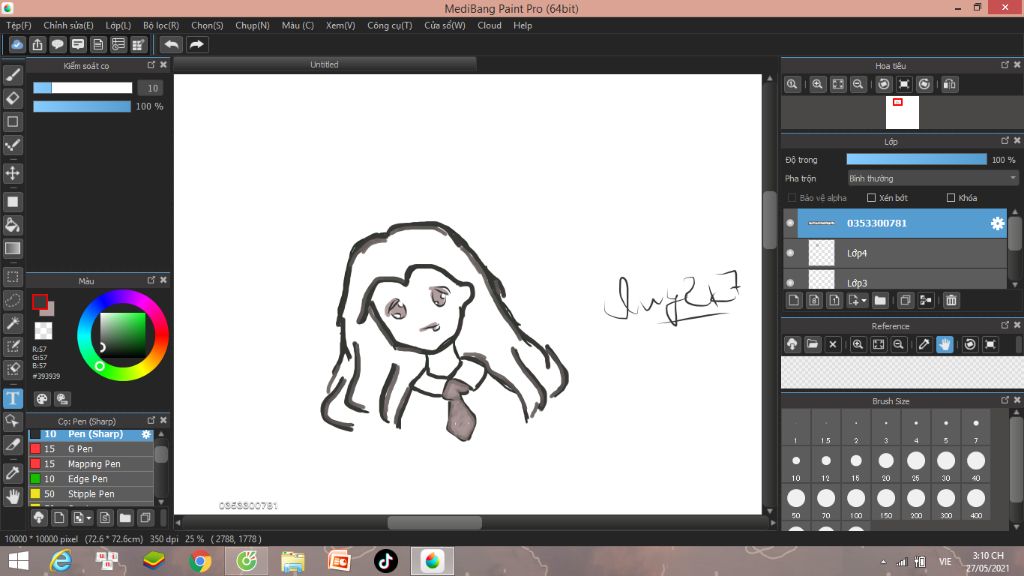1024x576 pixels.
Task: Open File Explorer from the taskbar
Action: pyautogui.click(x=293, y=561)
